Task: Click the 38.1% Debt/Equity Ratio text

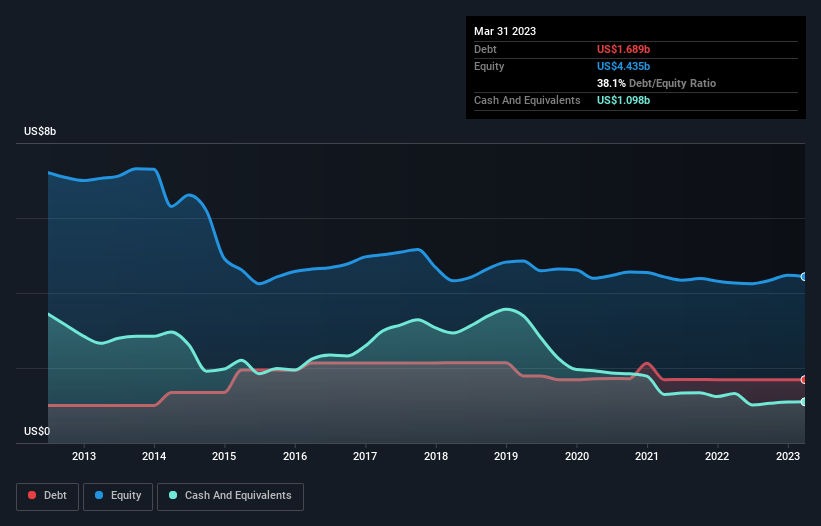Action: click(x=656, y=83)
